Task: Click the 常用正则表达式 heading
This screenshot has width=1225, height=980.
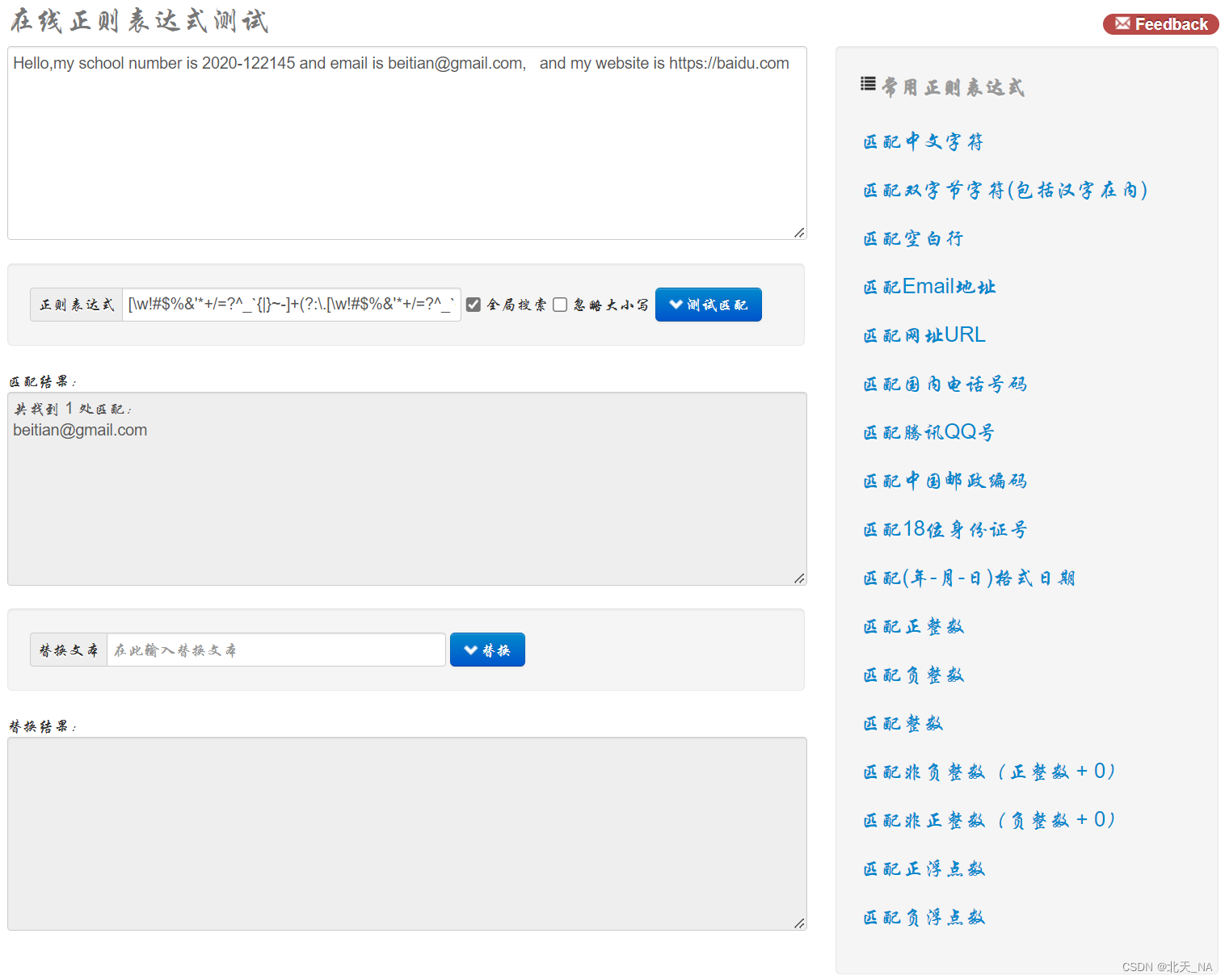Action: (x=953, y=87)
